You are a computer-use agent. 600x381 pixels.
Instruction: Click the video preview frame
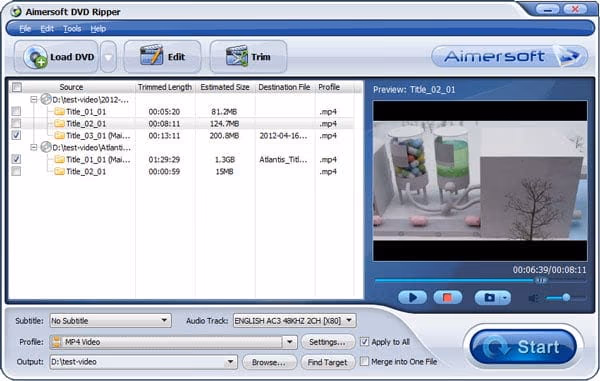tap(480, 181)
